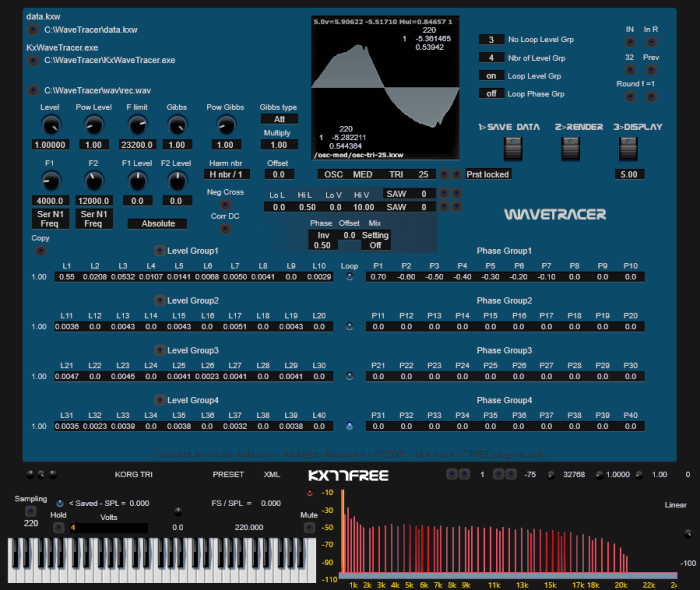This screenshot has height=590, width=700.
Task: Click the In R button
Action: [651, 42]
